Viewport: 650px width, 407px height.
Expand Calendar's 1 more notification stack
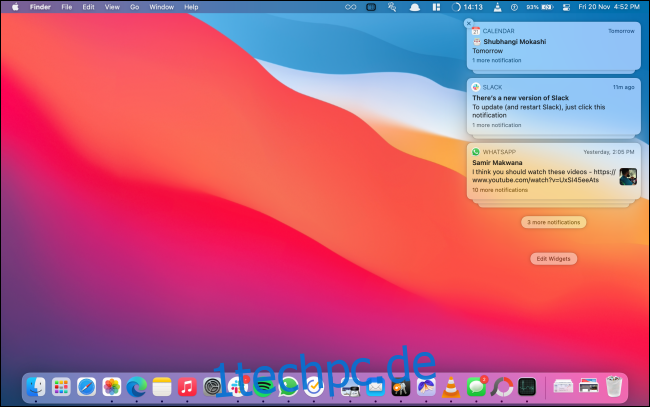497,60
